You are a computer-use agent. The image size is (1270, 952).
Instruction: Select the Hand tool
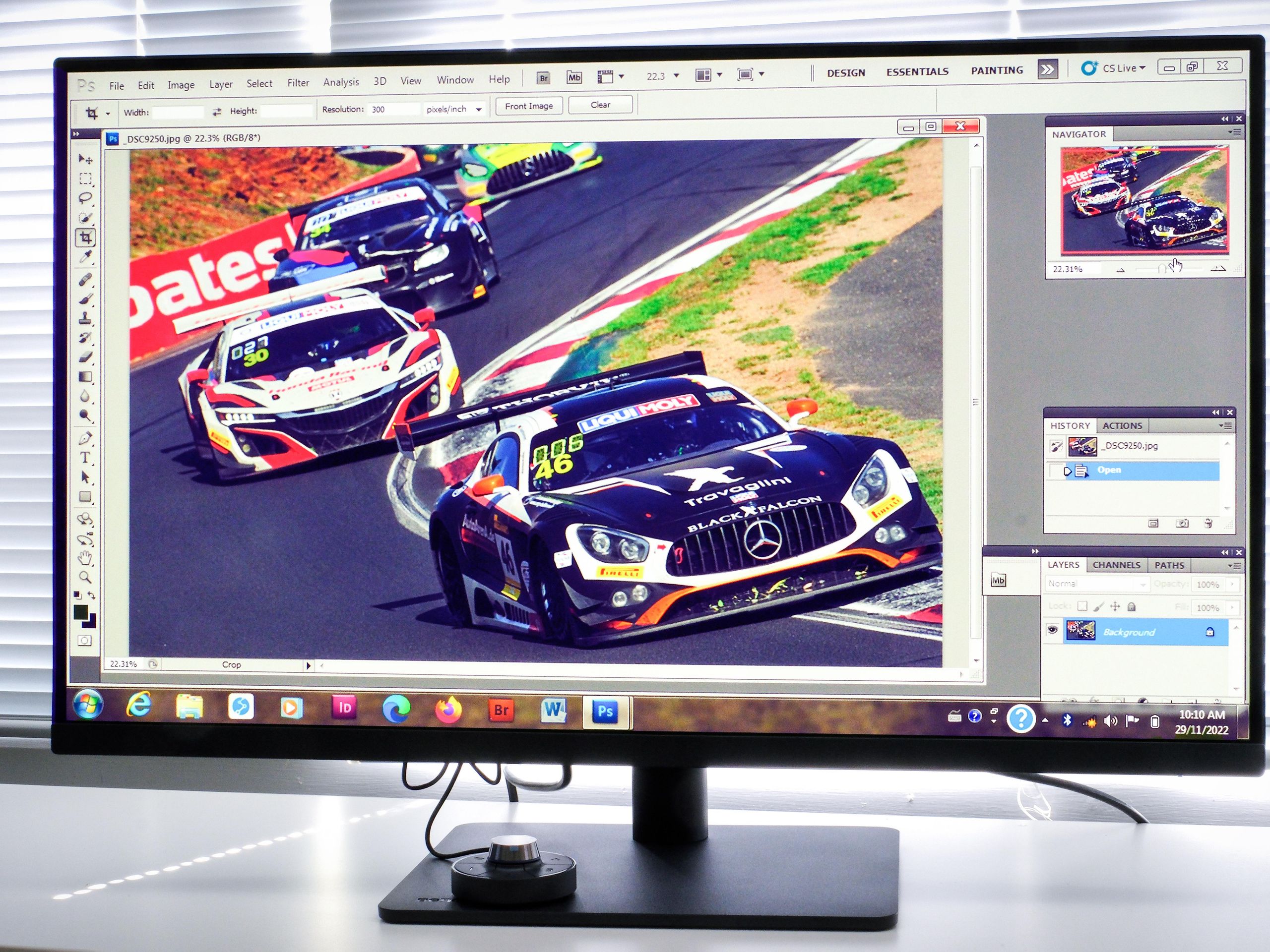click(x=85, y=557)
